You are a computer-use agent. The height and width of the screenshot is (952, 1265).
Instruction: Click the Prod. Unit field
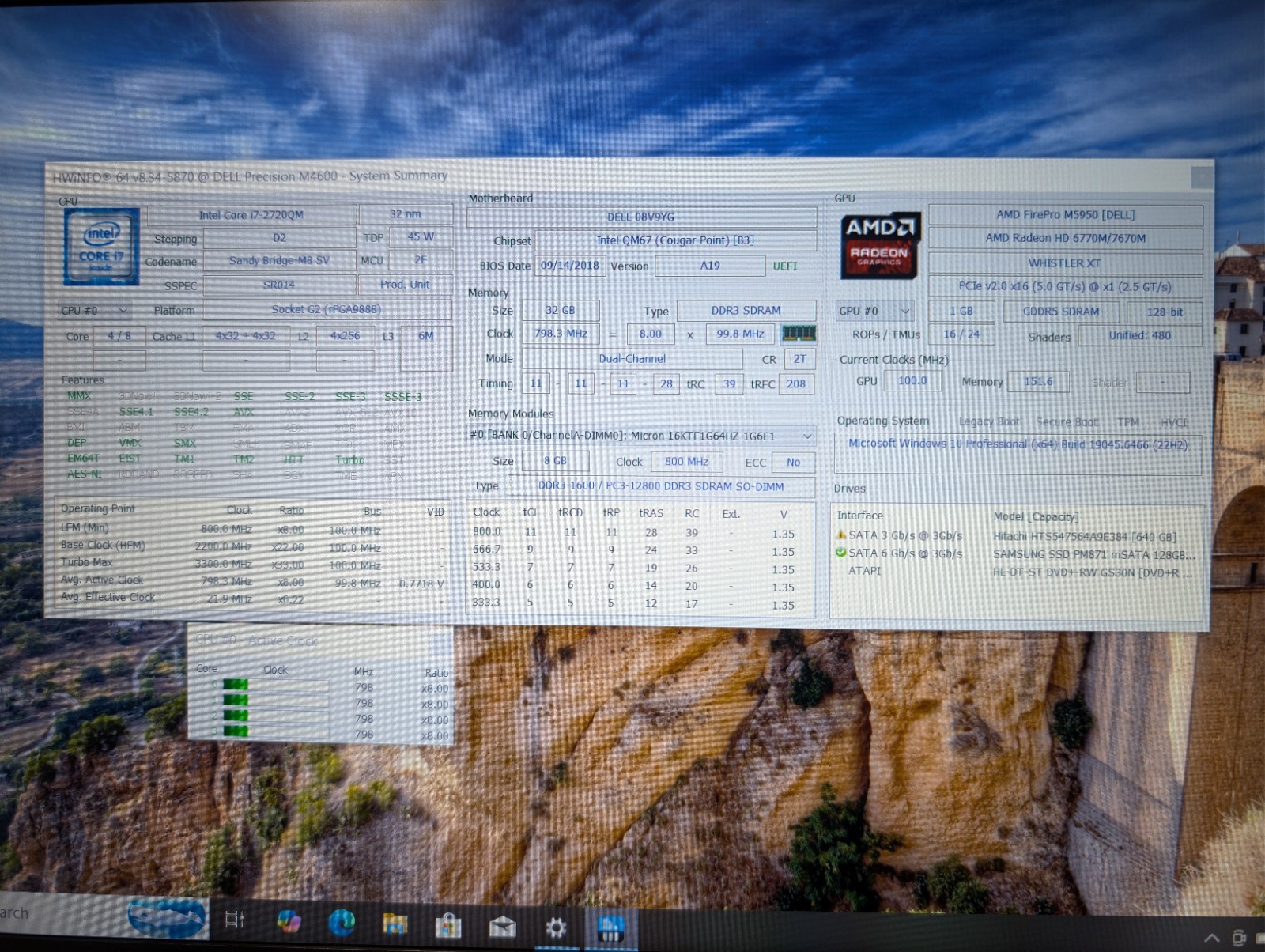(405, 285)
